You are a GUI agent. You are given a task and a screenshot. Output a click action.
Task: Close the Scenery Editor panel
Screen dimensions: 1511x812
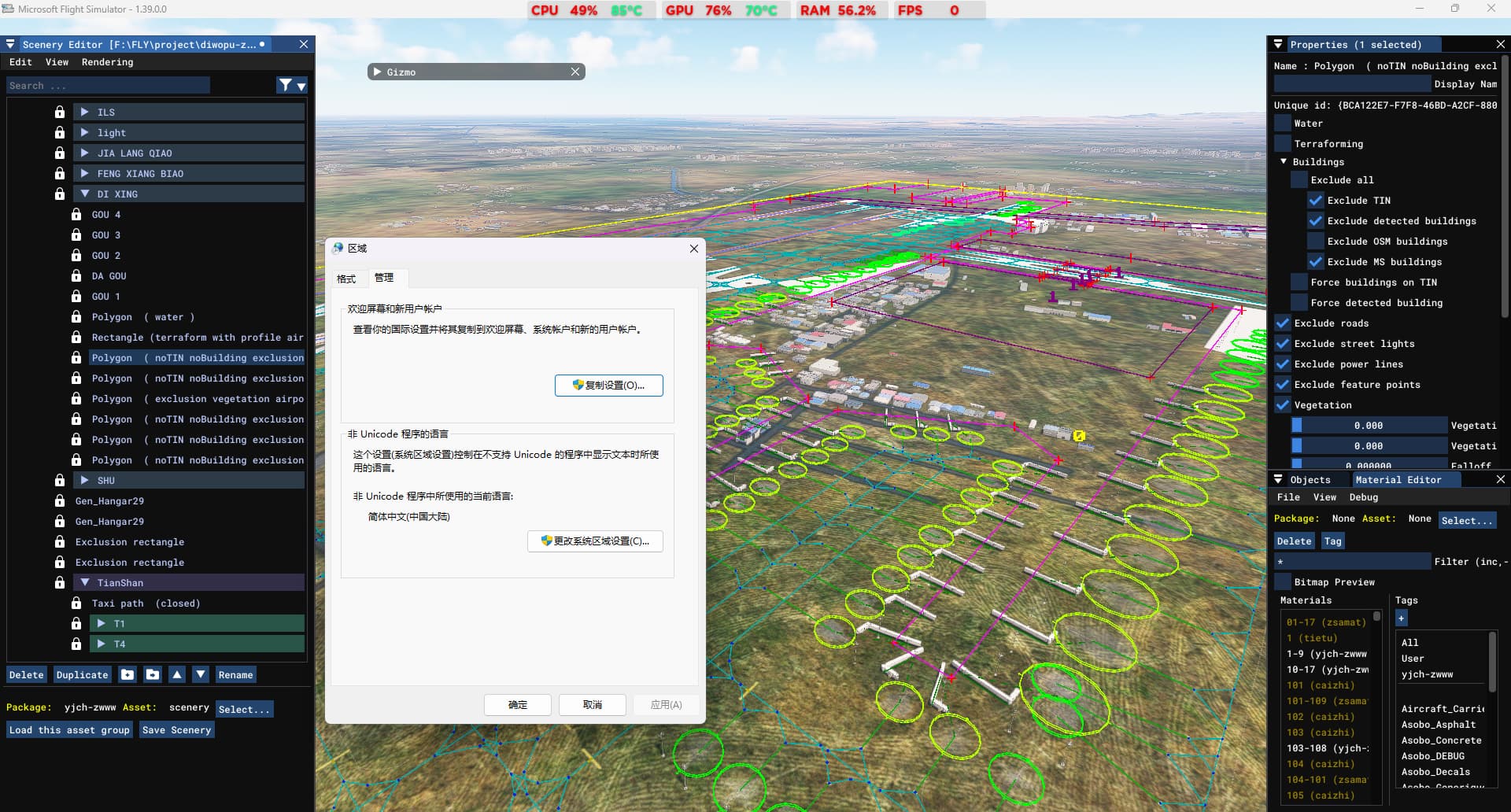click(x=304, y=45)
